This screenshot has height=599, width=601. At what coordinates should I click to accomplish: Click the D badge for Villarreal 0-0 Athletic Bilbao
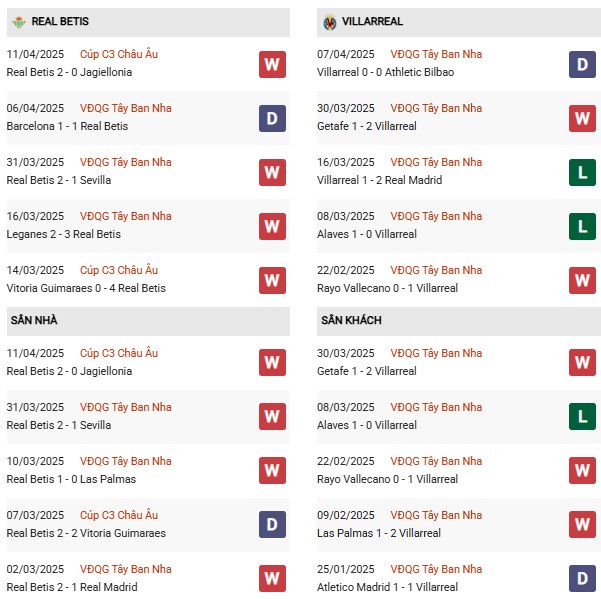click(583, 64)
